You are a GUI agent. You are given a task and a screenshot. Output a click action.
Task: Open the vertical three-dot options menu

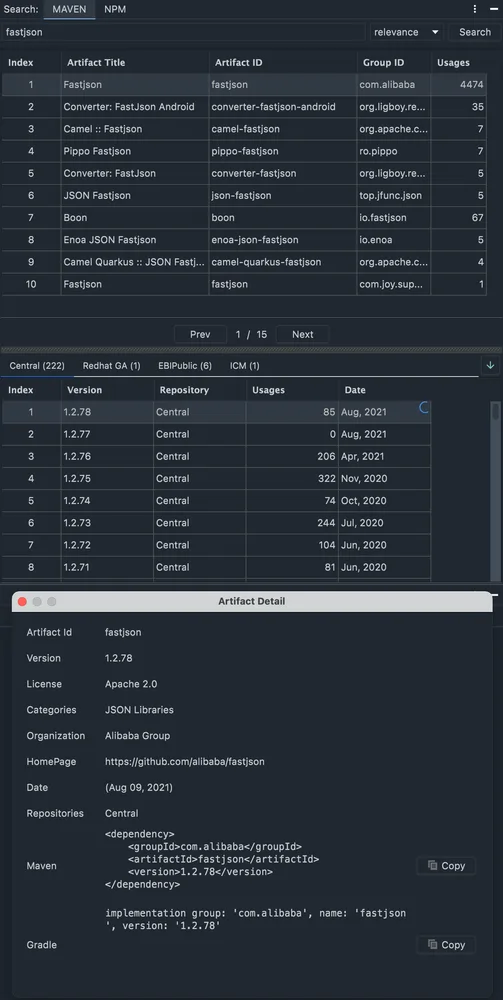(x=475, y=9)
